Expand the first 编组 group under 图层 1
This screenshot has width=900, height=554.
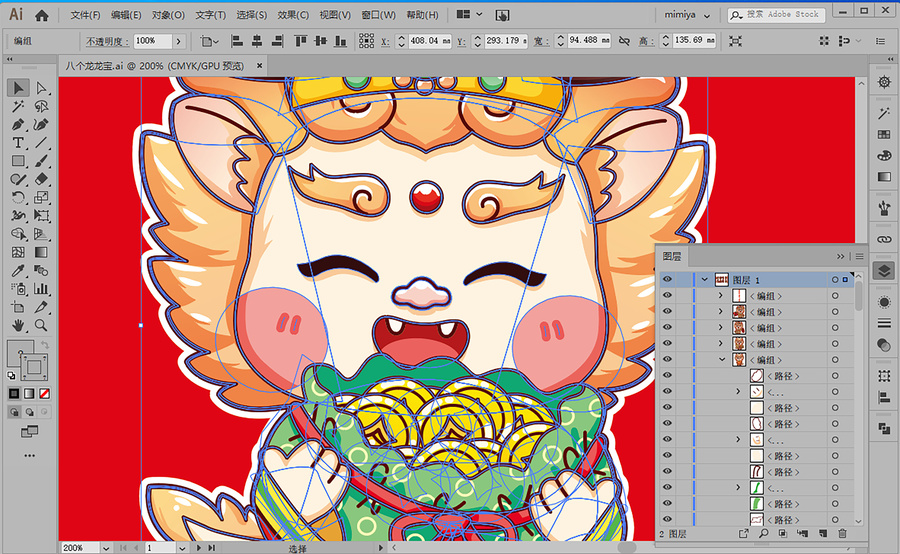coord(721,296)
